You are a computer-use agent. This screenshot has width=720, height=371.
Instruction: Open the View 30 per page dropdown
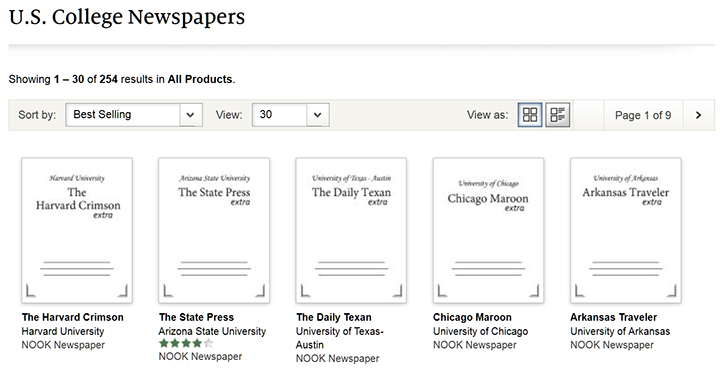(291, 115)
